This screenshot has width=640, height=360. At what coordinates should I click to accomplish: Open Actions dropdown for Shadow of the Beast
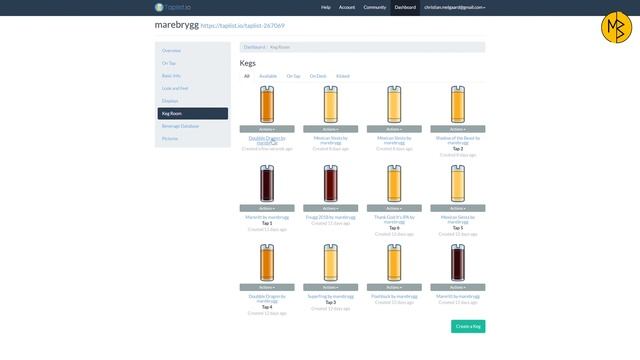pyautogui.click(x=458, y=129)
